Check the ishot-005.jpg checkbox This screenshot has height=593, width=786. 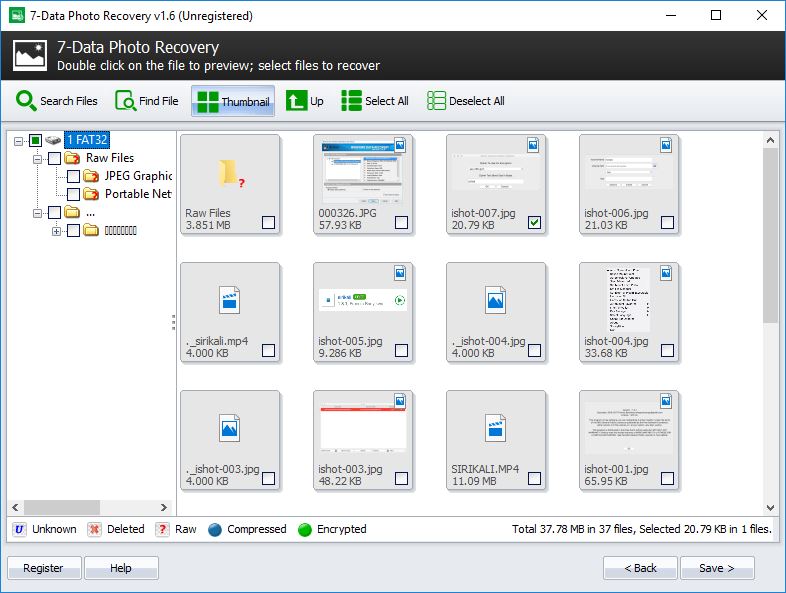[402, 350]
